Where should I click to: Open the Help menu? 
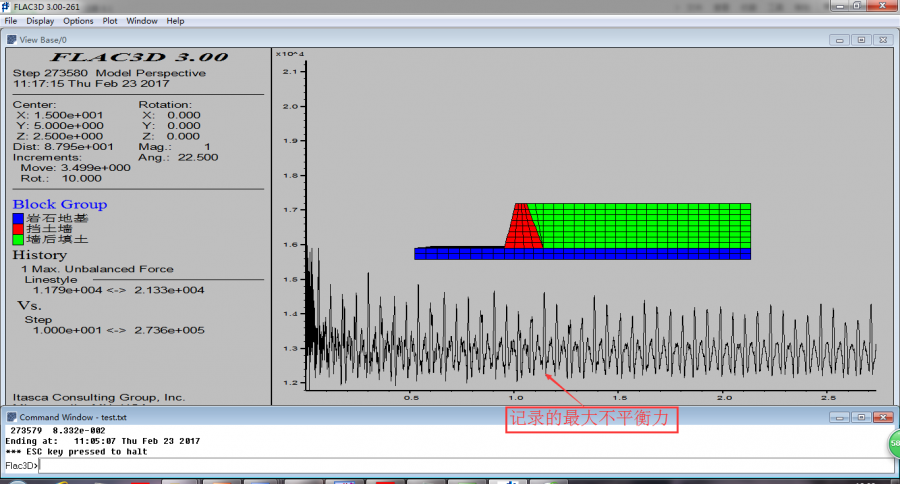175,21
